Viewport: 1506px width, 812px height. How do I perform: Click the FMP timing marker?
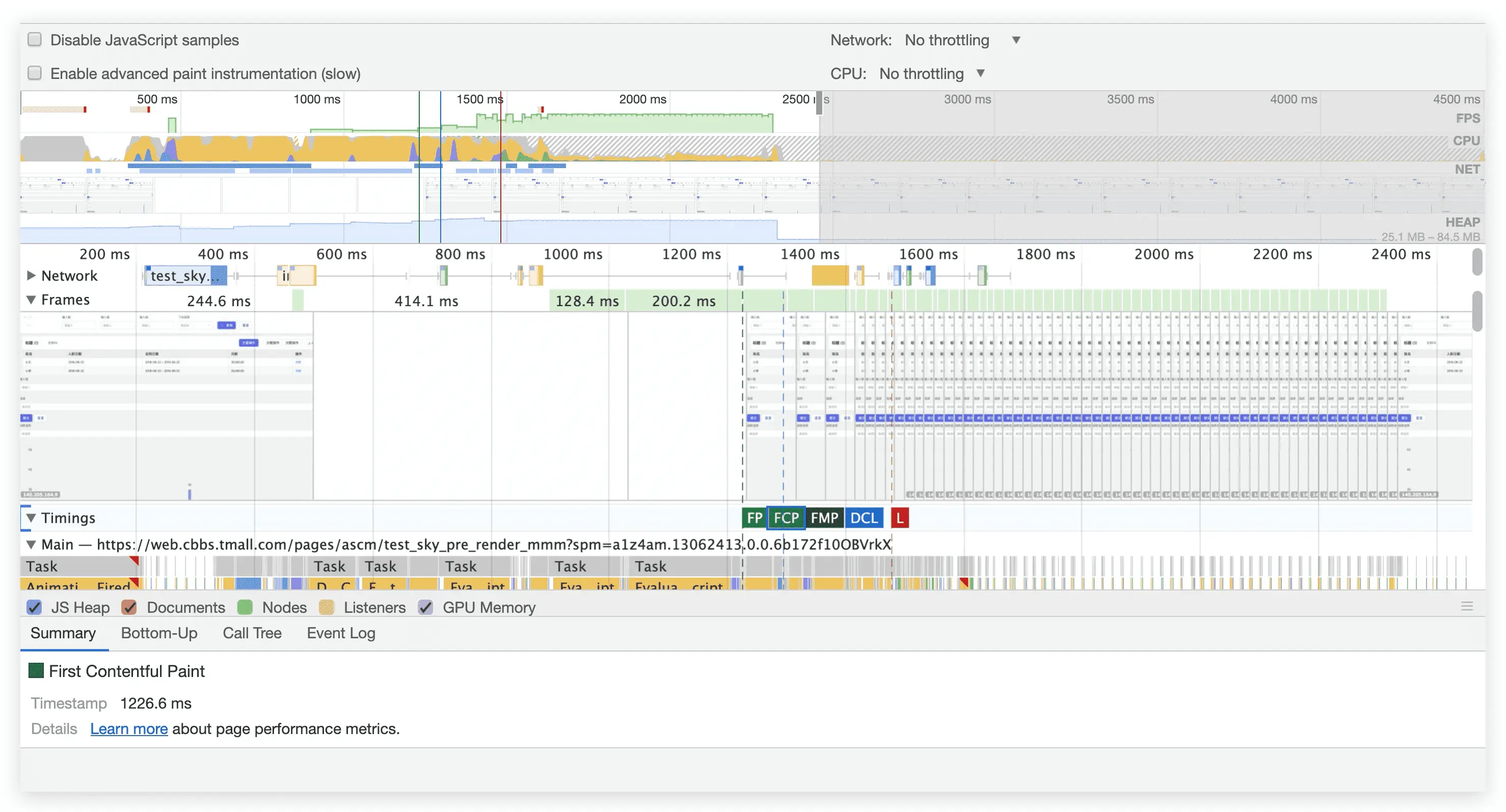click(824, 518)
